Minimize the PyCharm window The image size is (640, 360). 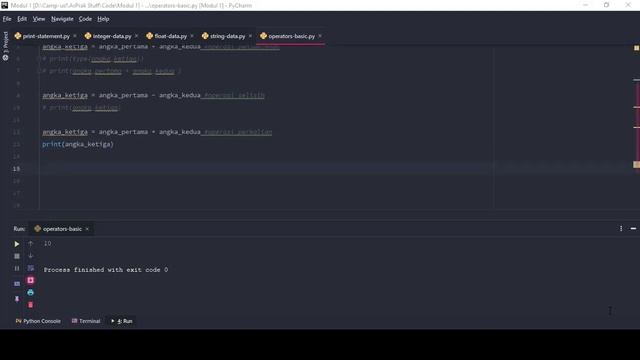tap(586, 5)
